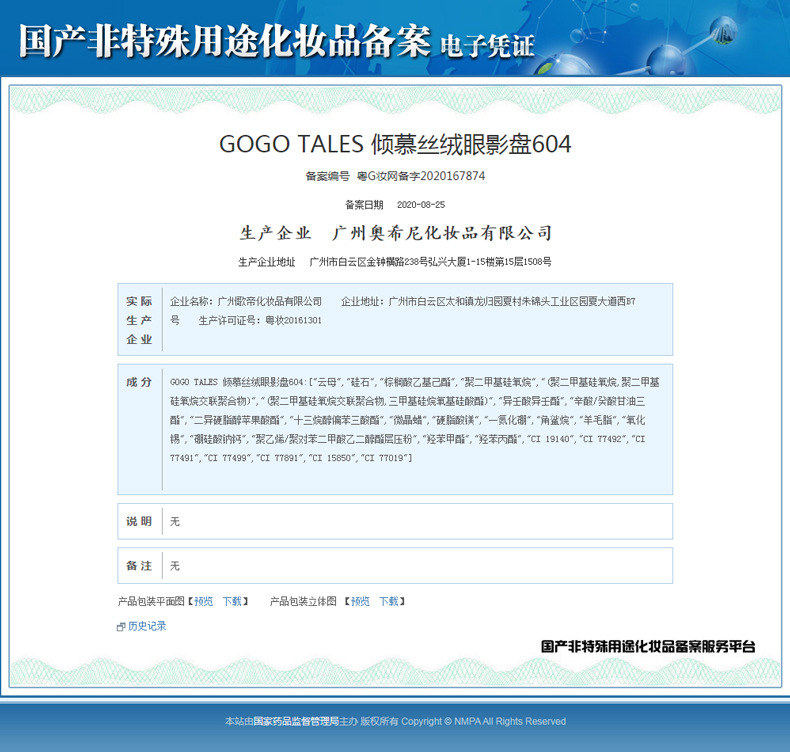Click the 国产非特殊用途化妆品备案服务平台 signature text
The image size is (790, 752).
point(648,647)
